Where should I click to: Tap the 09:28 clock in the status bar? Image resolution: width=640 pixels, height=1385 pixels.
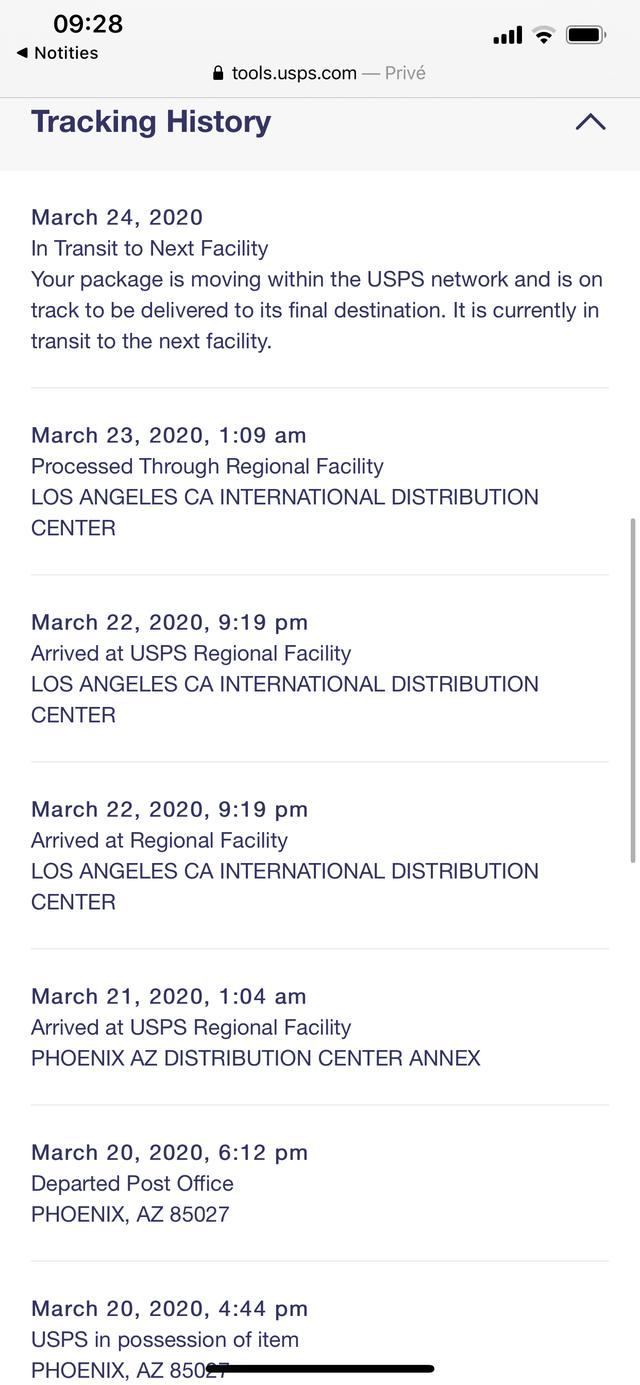[x=88, y=24]
